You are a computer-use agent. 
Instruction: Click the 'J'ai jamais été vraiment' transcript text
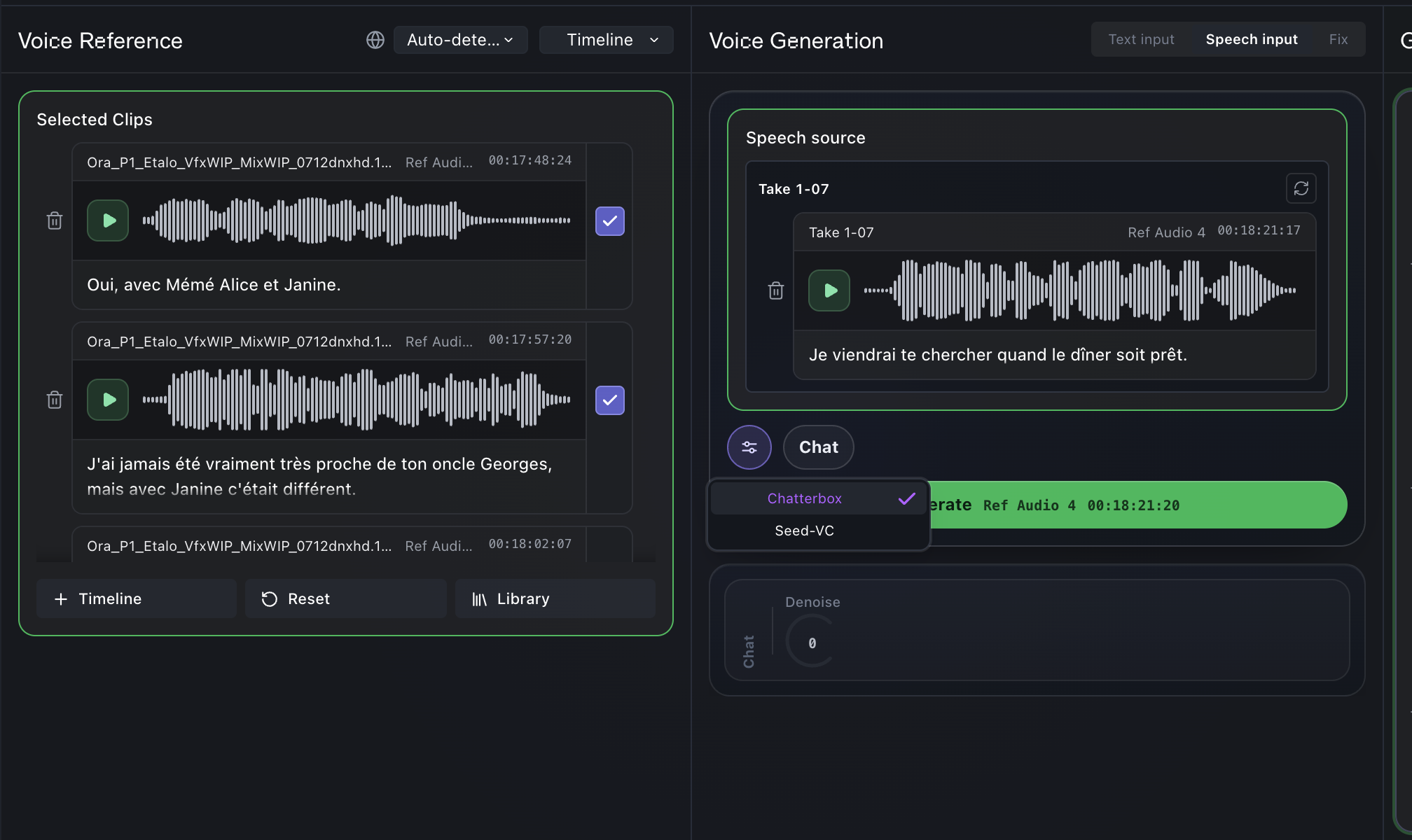[319, 477]
